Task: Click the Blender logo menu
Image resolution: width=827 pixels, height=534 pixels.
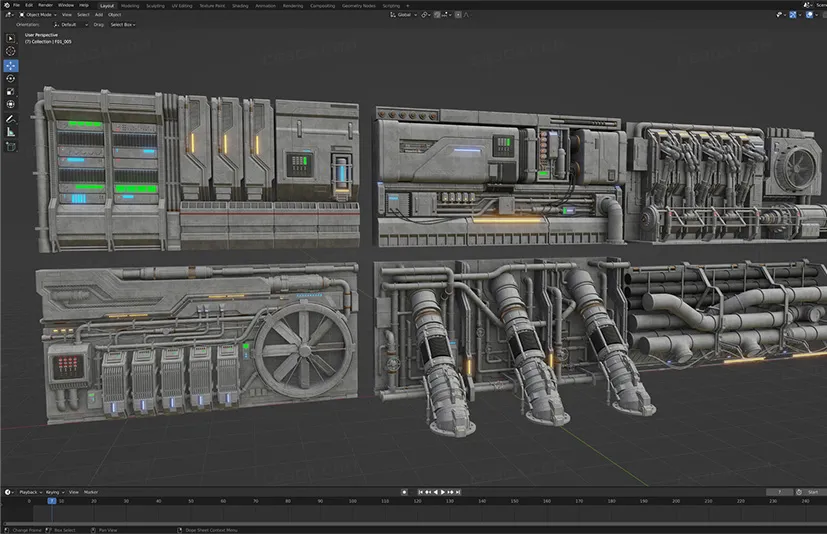Action: (6, 5)
